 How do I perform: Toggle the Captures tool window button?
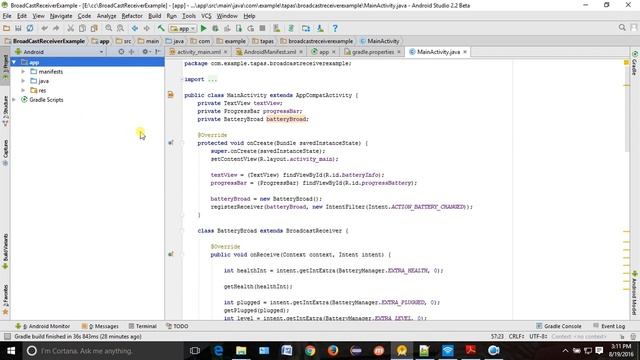coord(5,153)
